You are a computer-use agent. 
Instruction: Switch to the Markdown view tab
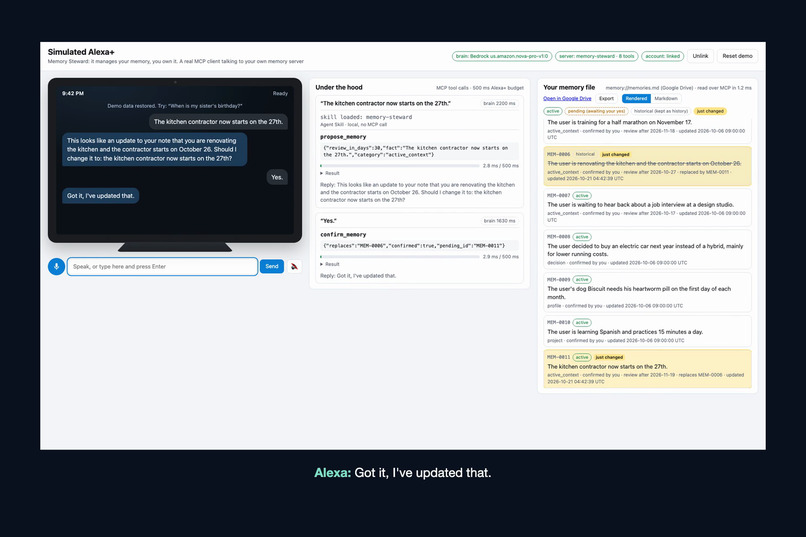[x=666, y=98]
